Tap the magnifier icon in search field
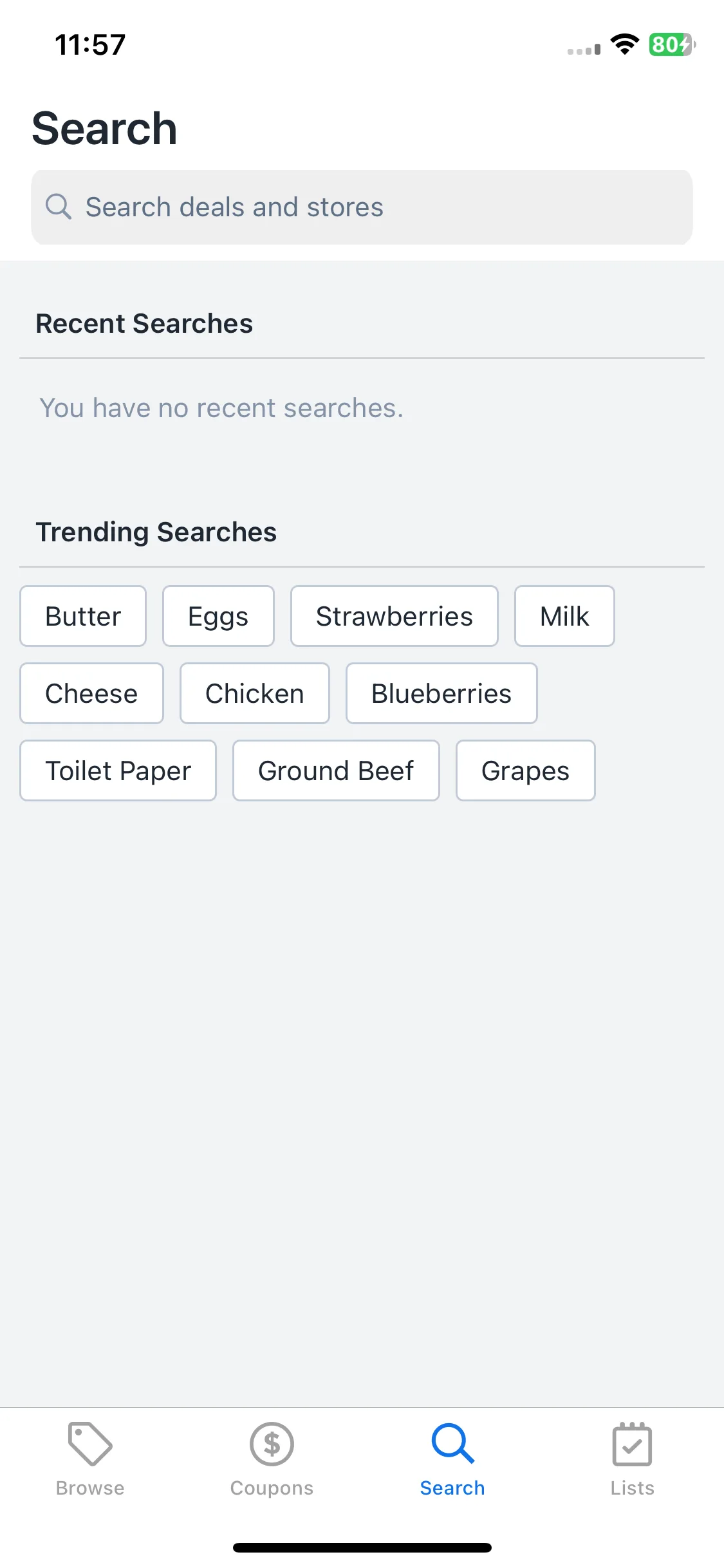 (x=58, y=207)
